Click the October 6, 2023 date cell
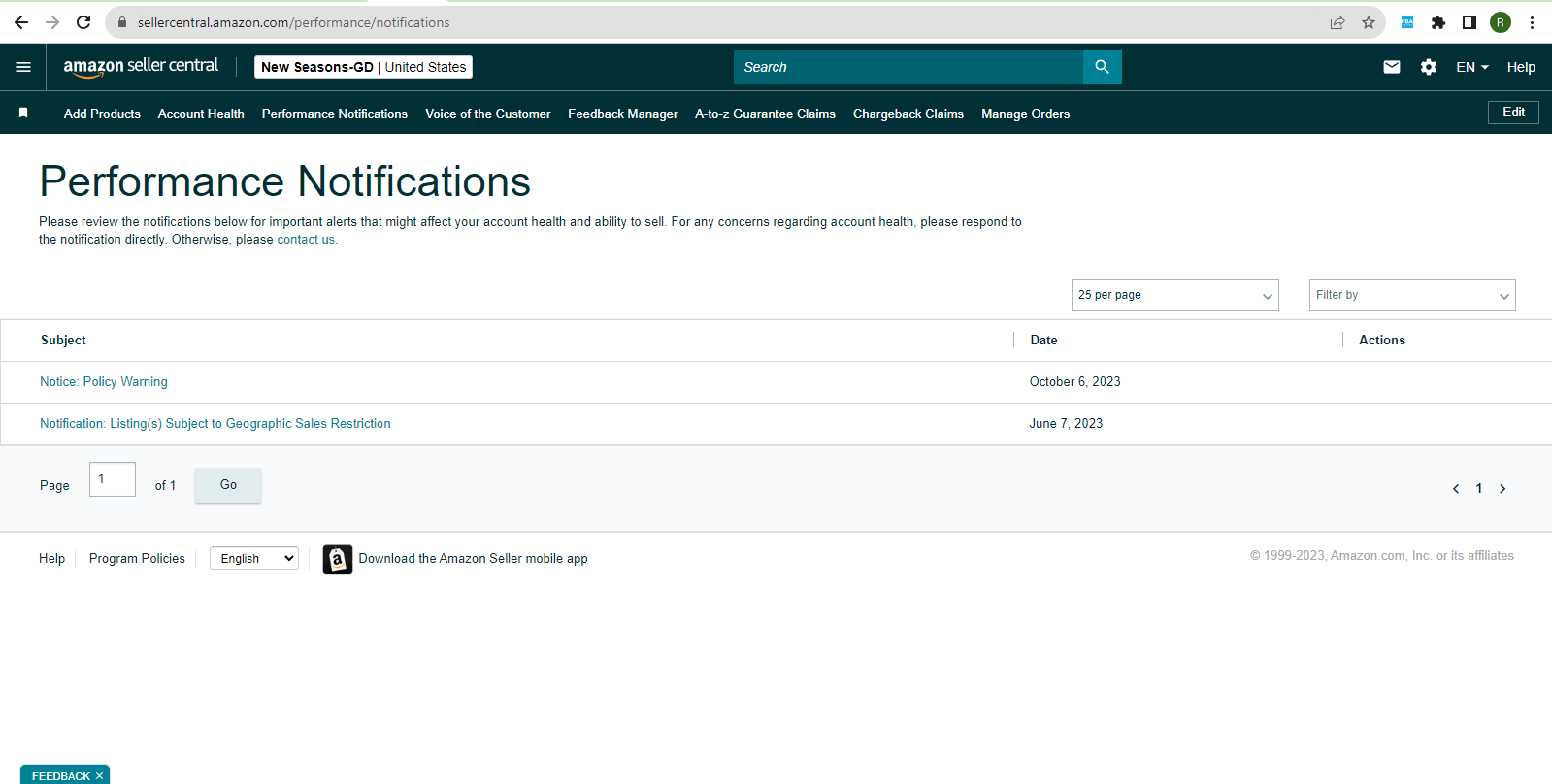The width and height of the screenshot is (1552, 784). 1075,382
